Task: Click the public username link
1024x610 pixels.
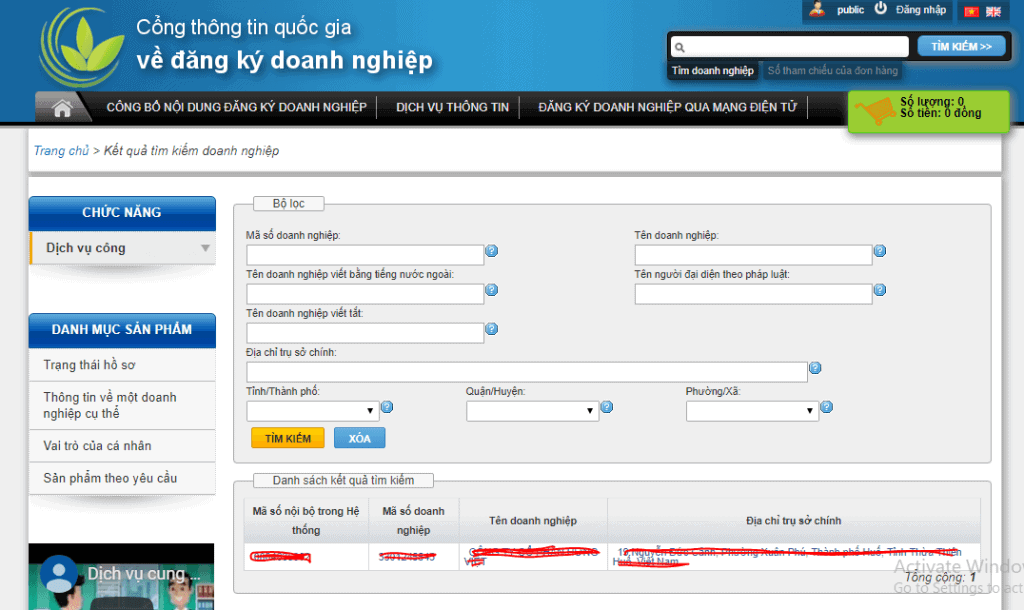Action: (850, 10)
